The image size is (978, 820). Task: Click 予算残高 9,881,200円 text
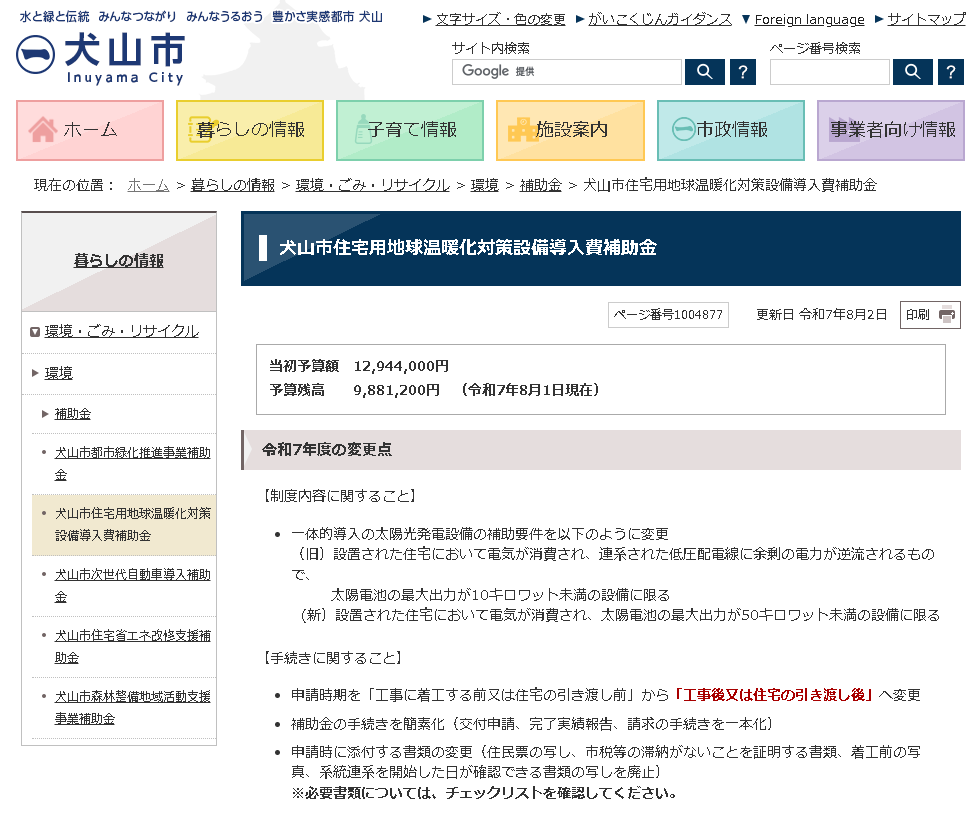354,390
